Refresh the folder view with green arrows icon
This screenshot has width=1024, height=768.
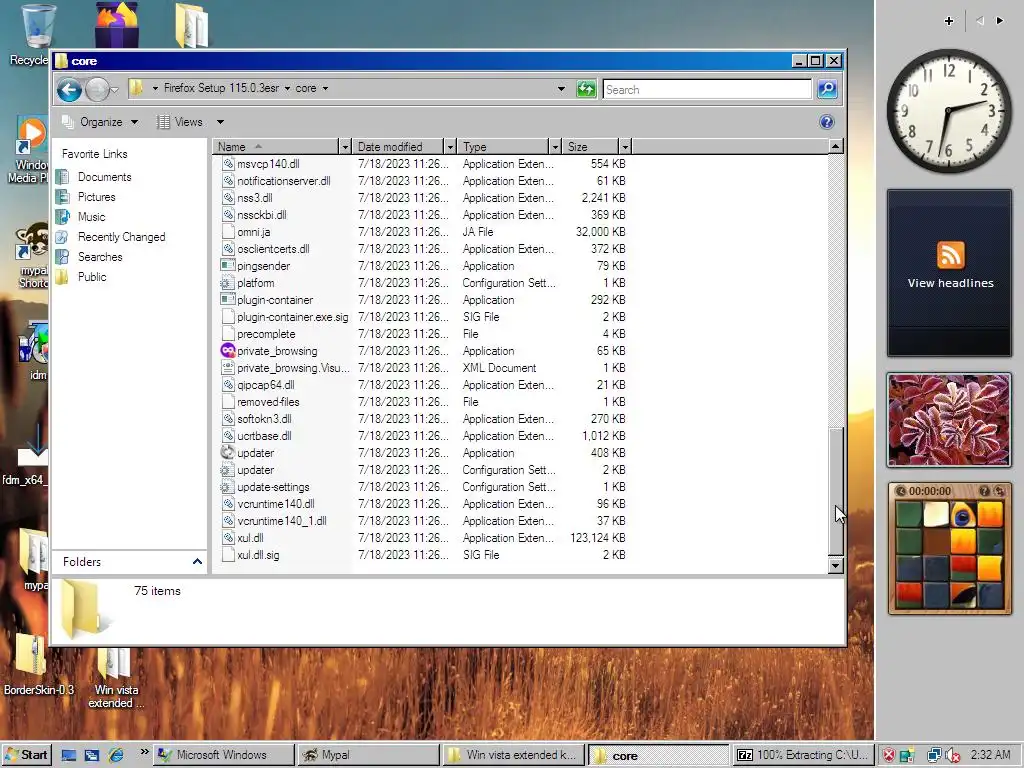click(x=586, y=89)
